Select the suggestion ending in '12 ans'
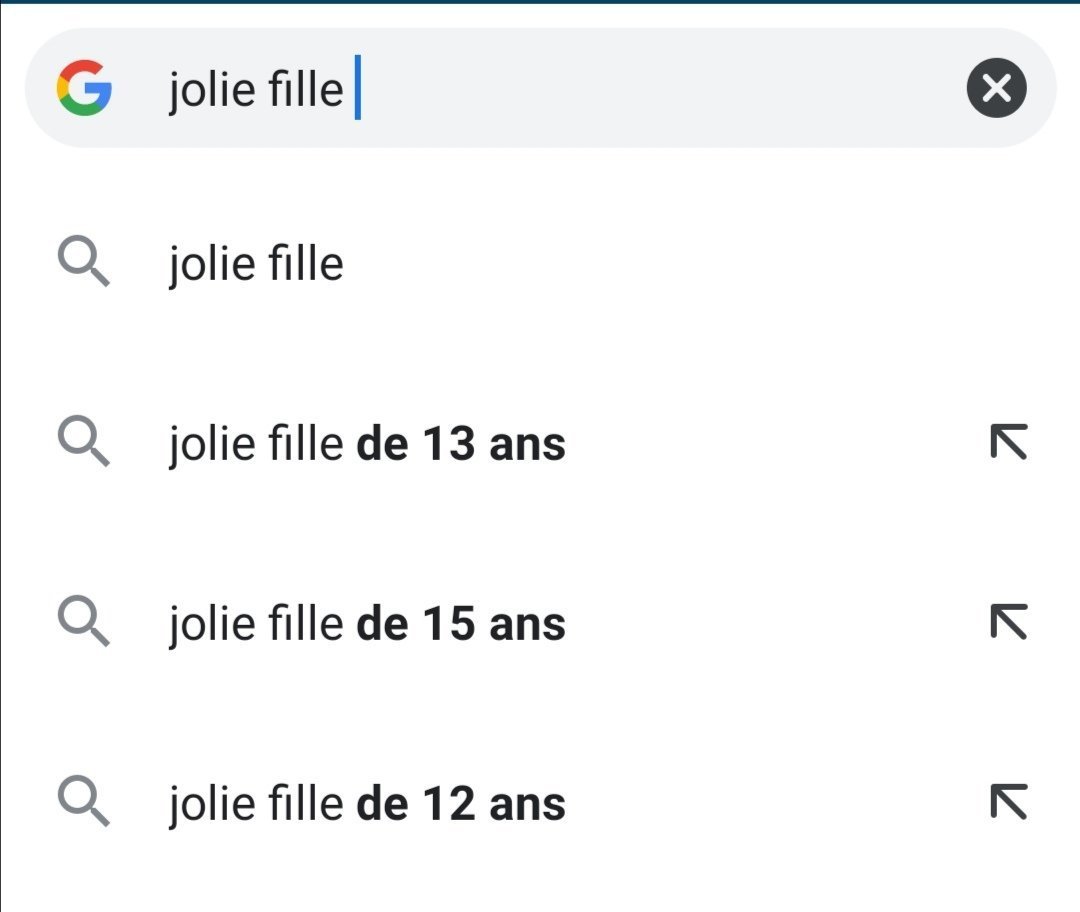This screenshot has height=912, width=1080. [367, 804]
